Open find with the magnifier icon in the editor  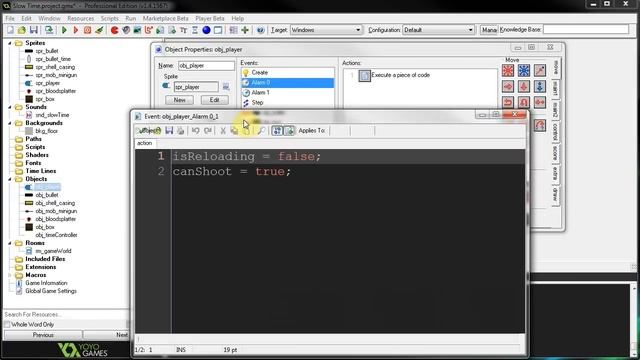pos(262,131)
